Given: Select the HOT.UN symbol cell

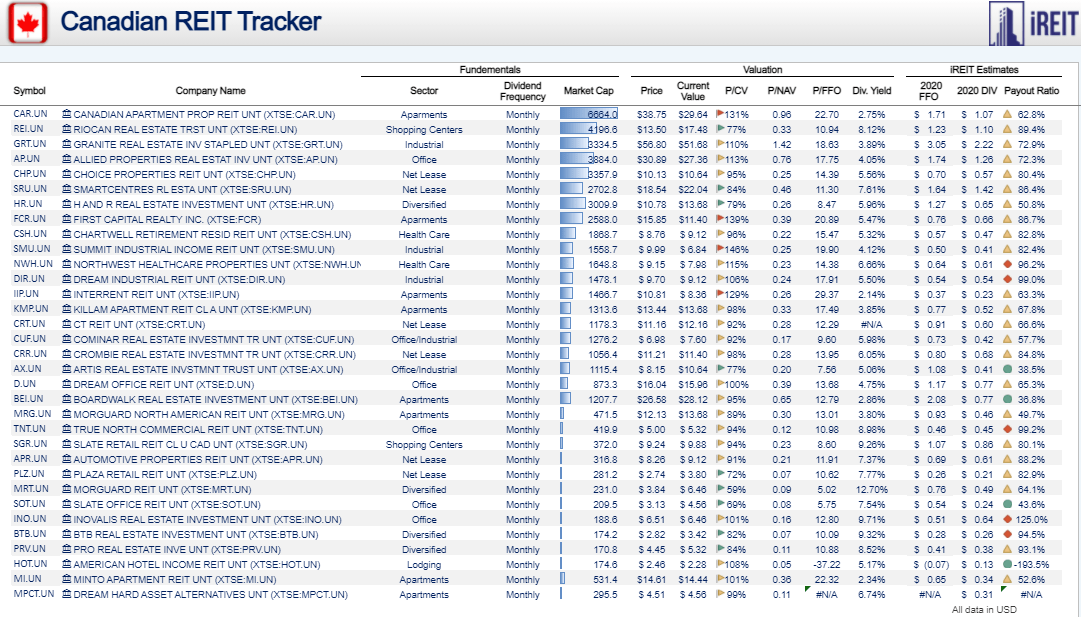Looking at the screenshot, I should pyautogui.click(x=30, y=564).
